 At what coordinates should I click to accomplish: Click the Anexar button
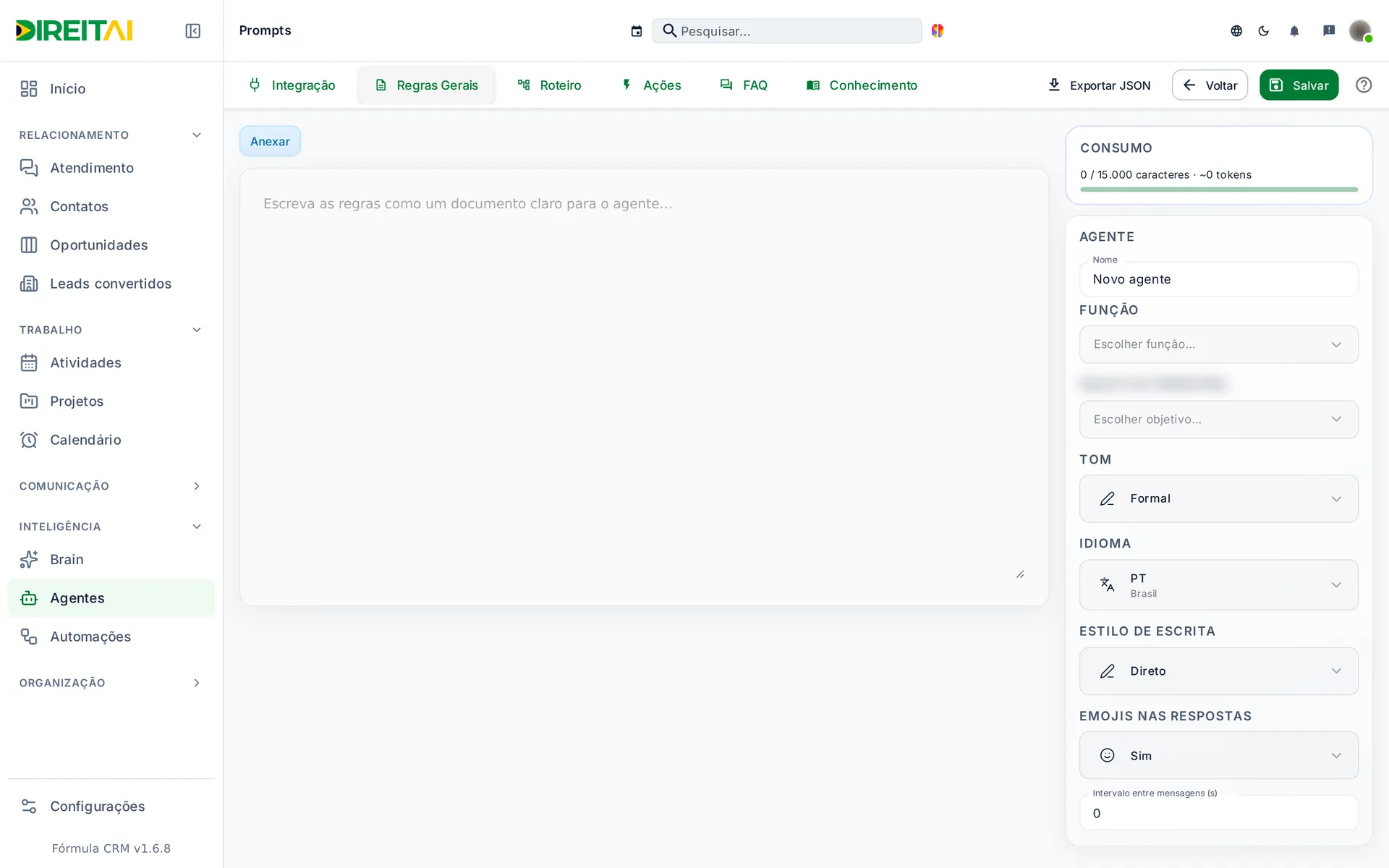pos(270,141)
